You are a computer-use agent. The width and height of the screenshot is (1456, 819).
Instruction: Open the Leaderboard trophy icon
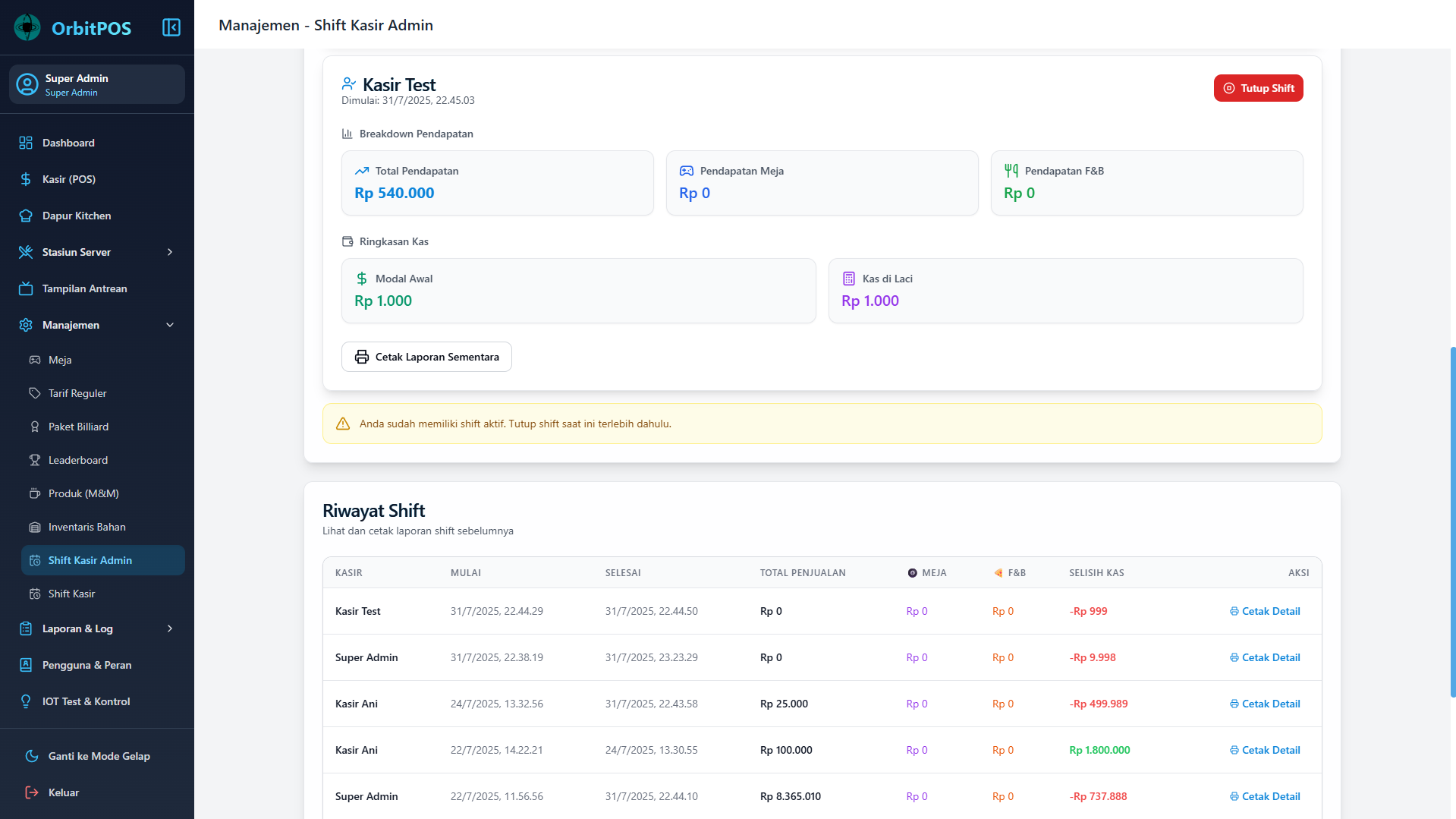(35, 460)
